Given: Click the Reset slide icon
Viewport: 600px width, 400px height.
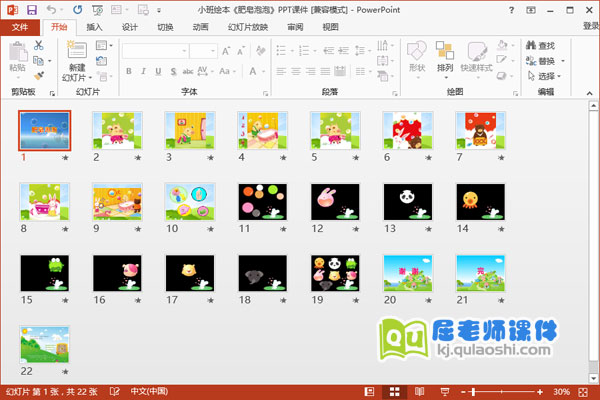Looking at the screenshot, I should tap(101, 60).
